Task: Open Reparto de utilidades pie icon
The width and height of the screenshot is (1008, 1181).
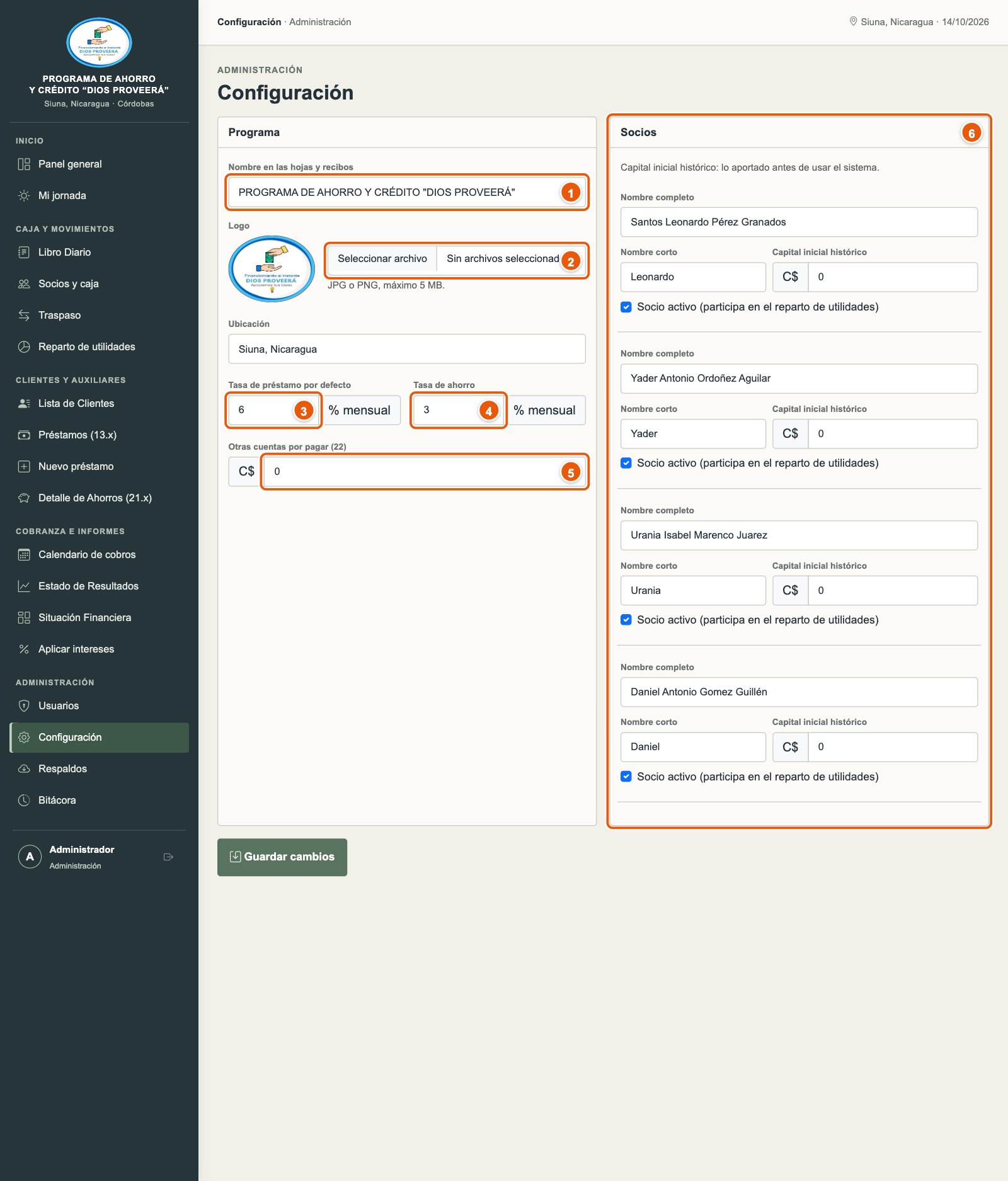Action: click(x=24, y=347)
